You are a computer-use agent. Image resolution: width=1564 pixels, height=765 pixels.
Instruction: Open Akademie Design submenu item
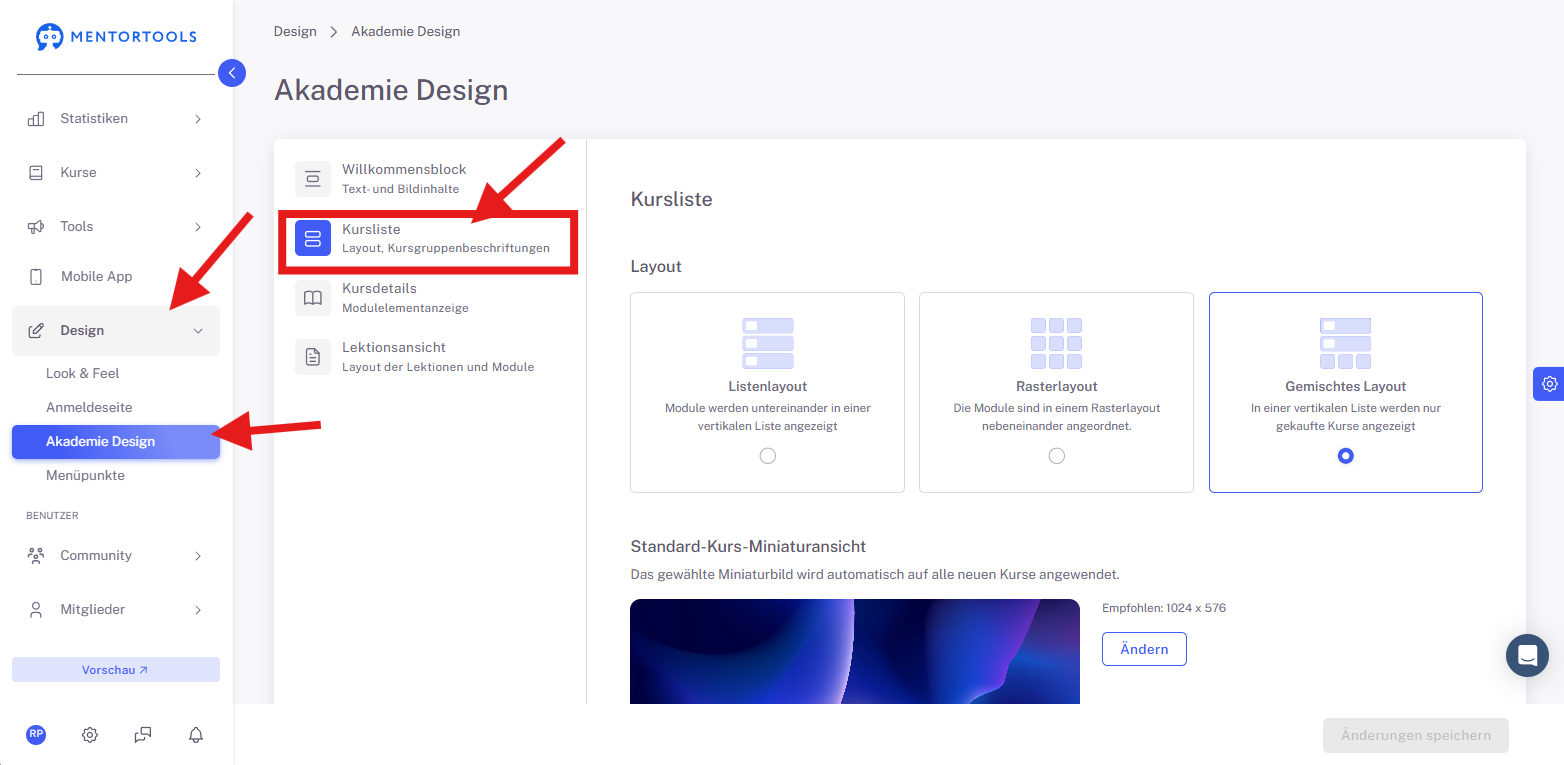click(116, 442)
